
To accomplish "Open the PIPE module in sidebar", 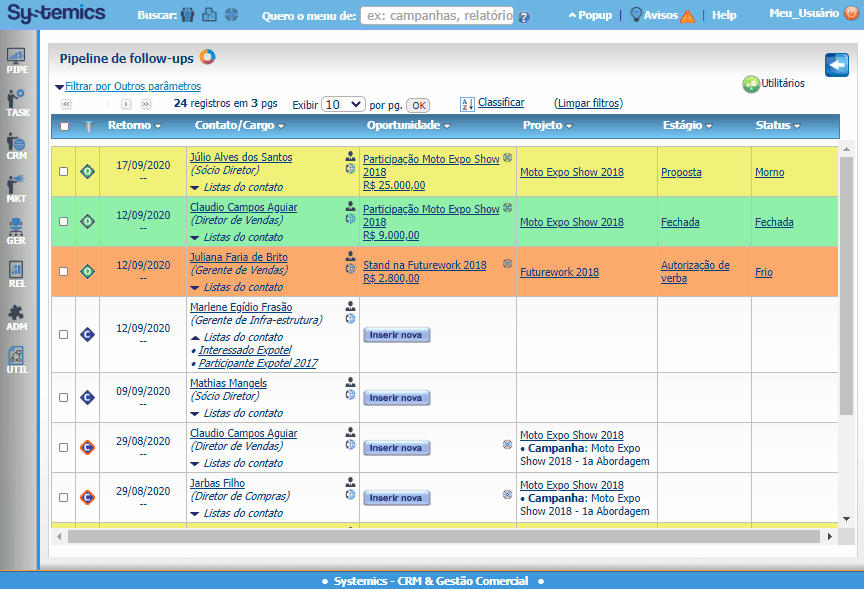I will coord(17,60).
